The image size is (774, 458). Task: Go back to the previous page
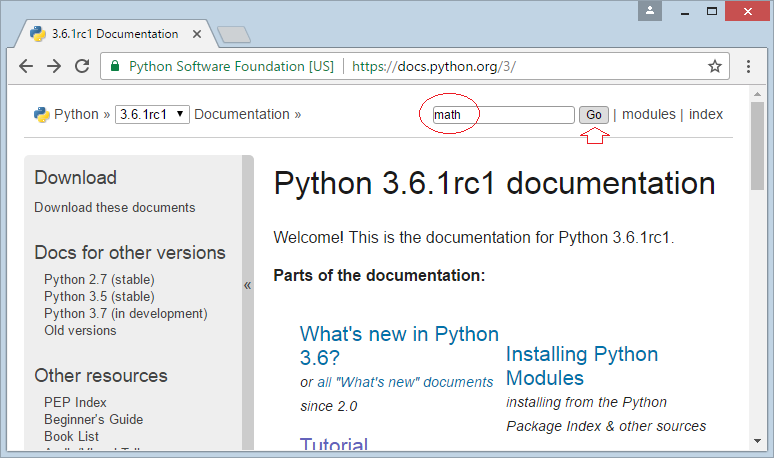[x=26, y=66]
